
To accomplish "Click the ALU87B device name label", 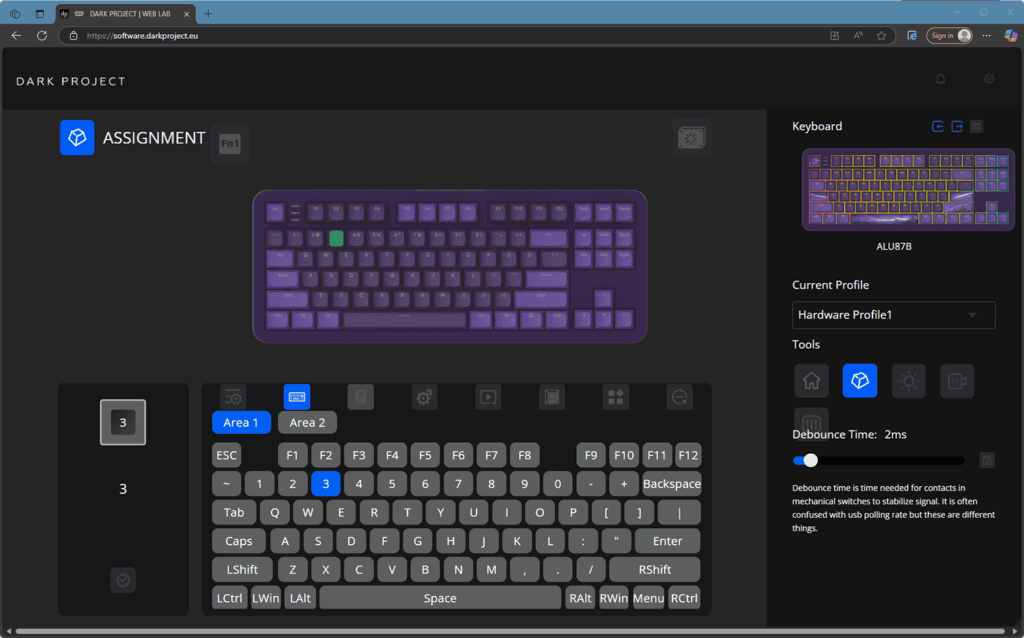I will click(x=893, y=246).
